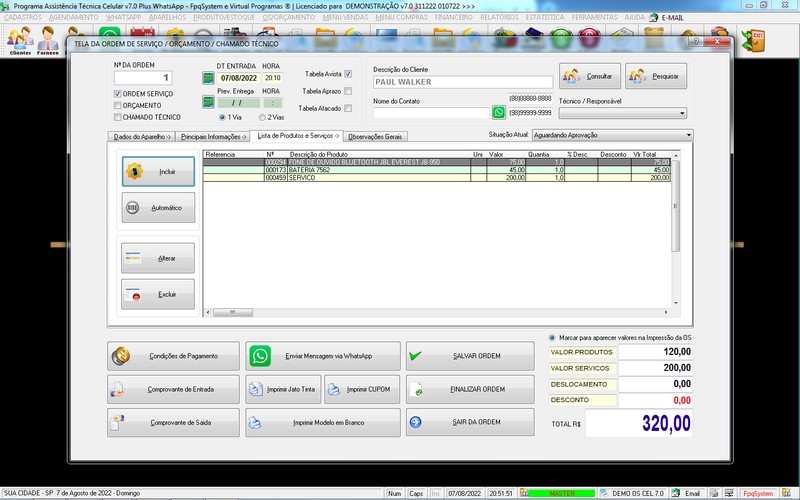Screen dimensions: 800x500
Task: Click monitor icon in status bar
Action: point(730,493)
